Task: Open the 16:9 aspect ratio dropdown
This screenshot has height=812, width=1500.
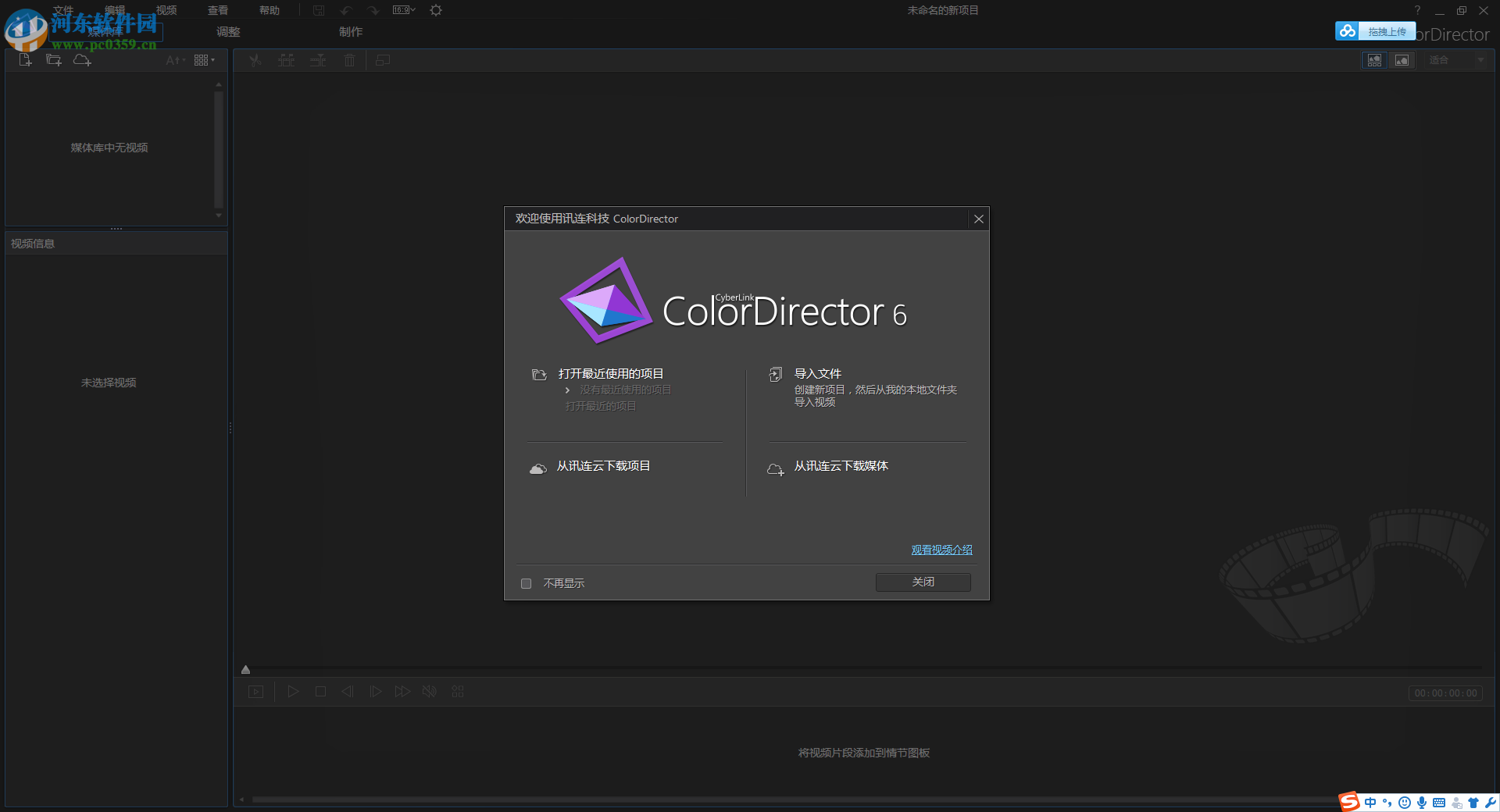Action: [404, 10]
